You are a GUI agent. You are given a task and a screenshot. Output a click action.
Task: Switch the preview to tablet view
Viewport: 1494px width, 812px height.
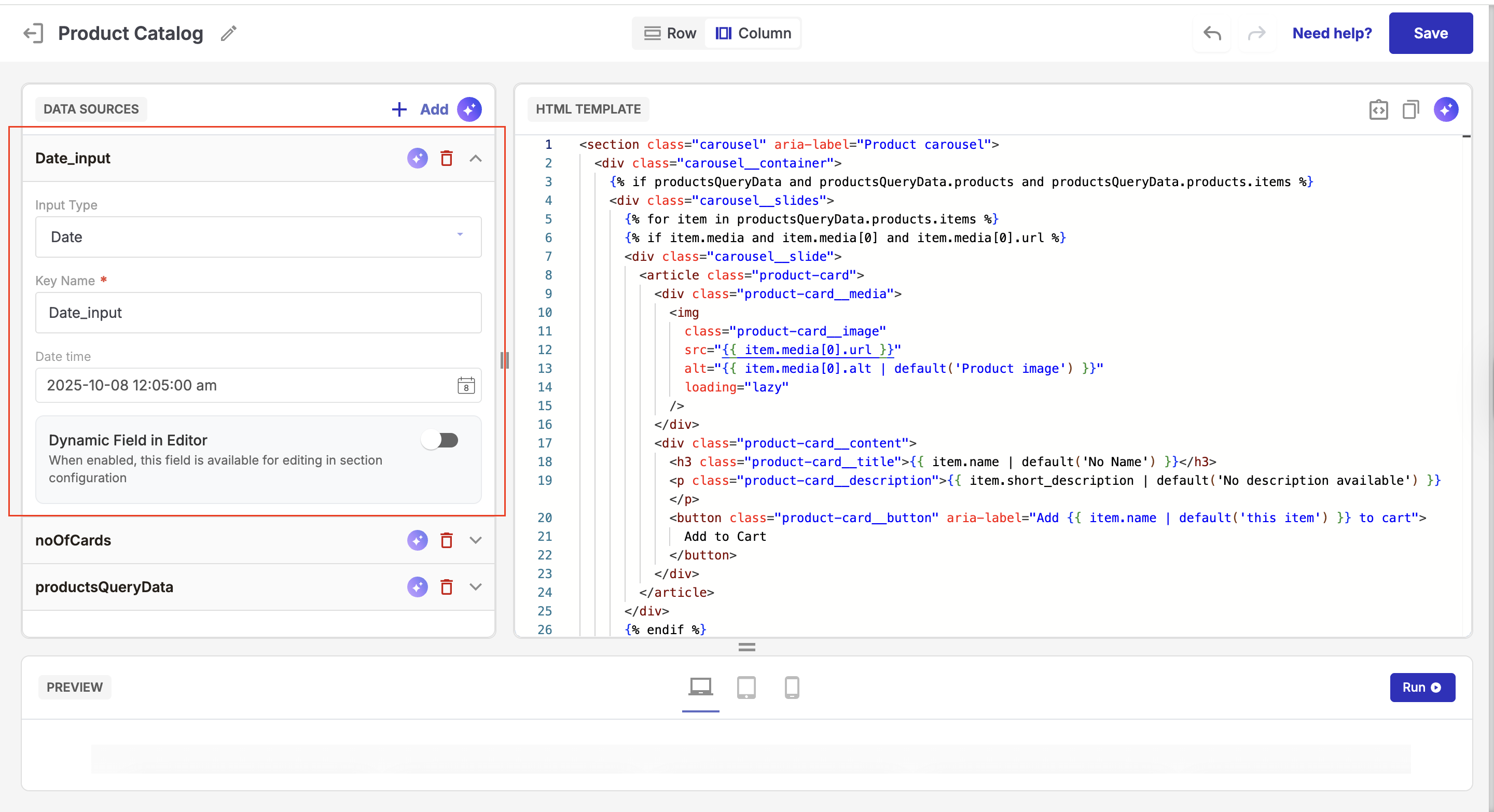coord(746,688)
